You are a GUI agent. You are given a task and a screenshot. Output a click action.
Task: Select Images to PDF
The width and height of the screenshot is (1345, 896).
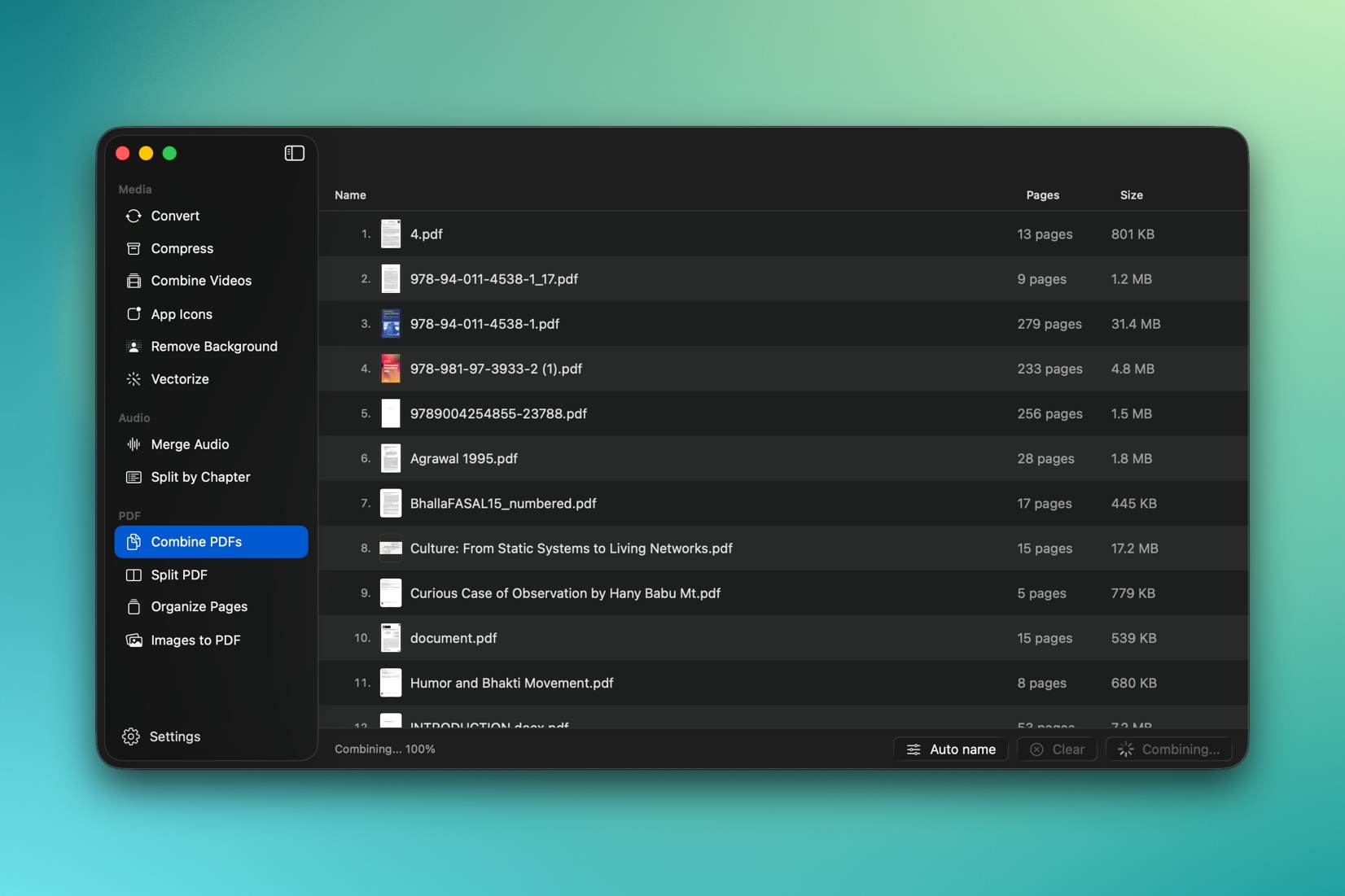[211, 640]
